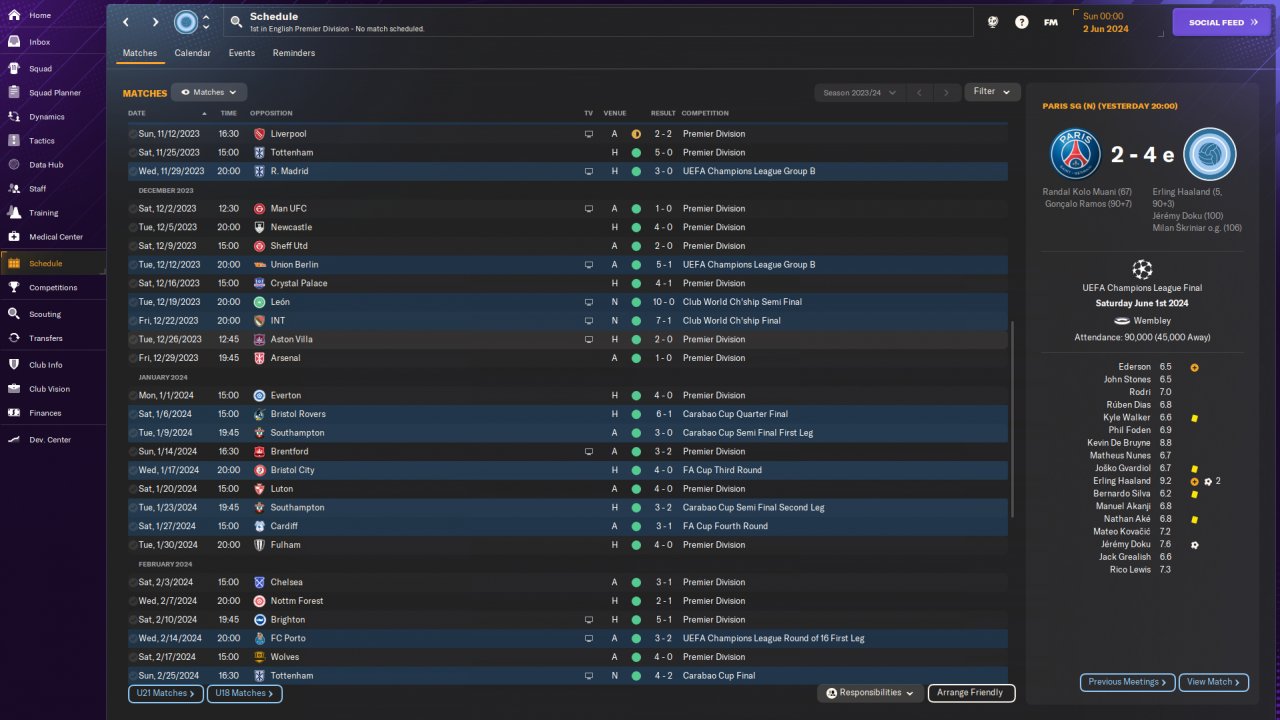Image resolution: width=1280 pixels, height=720 pixels.
Task: Go to Tactics screen
Action: point(42,141)
